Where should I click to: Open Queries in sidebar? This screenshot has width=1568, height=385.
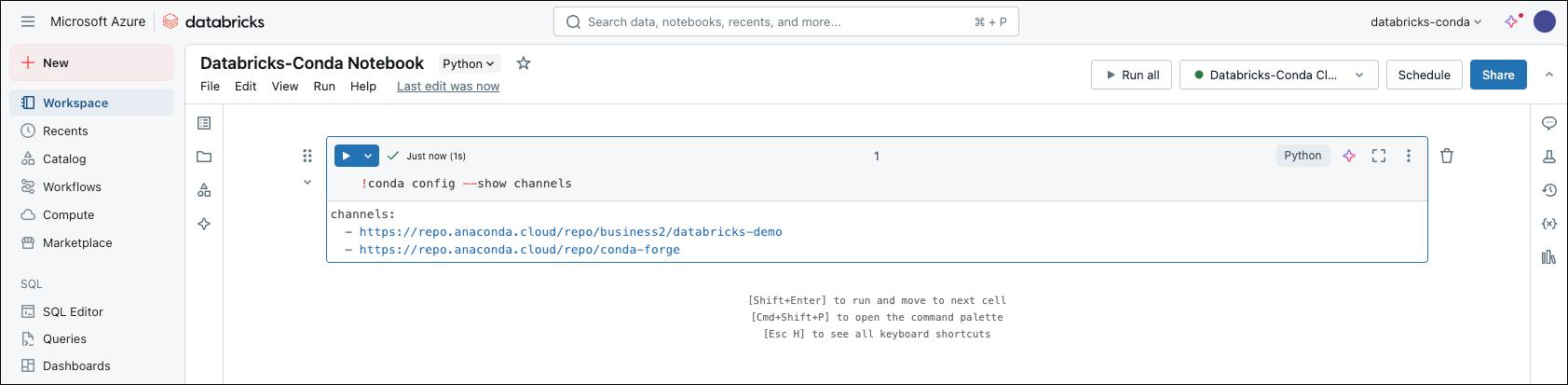pyautogui.click(x=91, y=338)
